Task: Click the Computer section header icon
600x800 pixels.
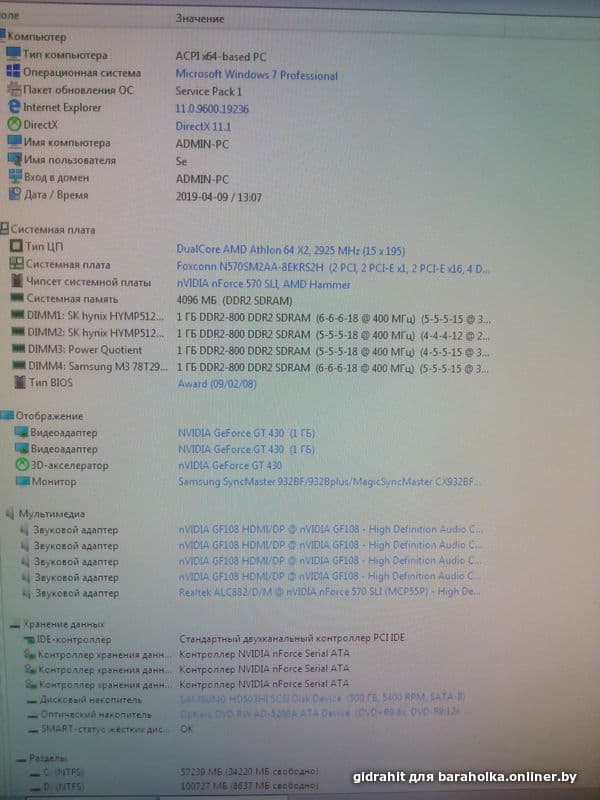Action: tap(3, 36)
